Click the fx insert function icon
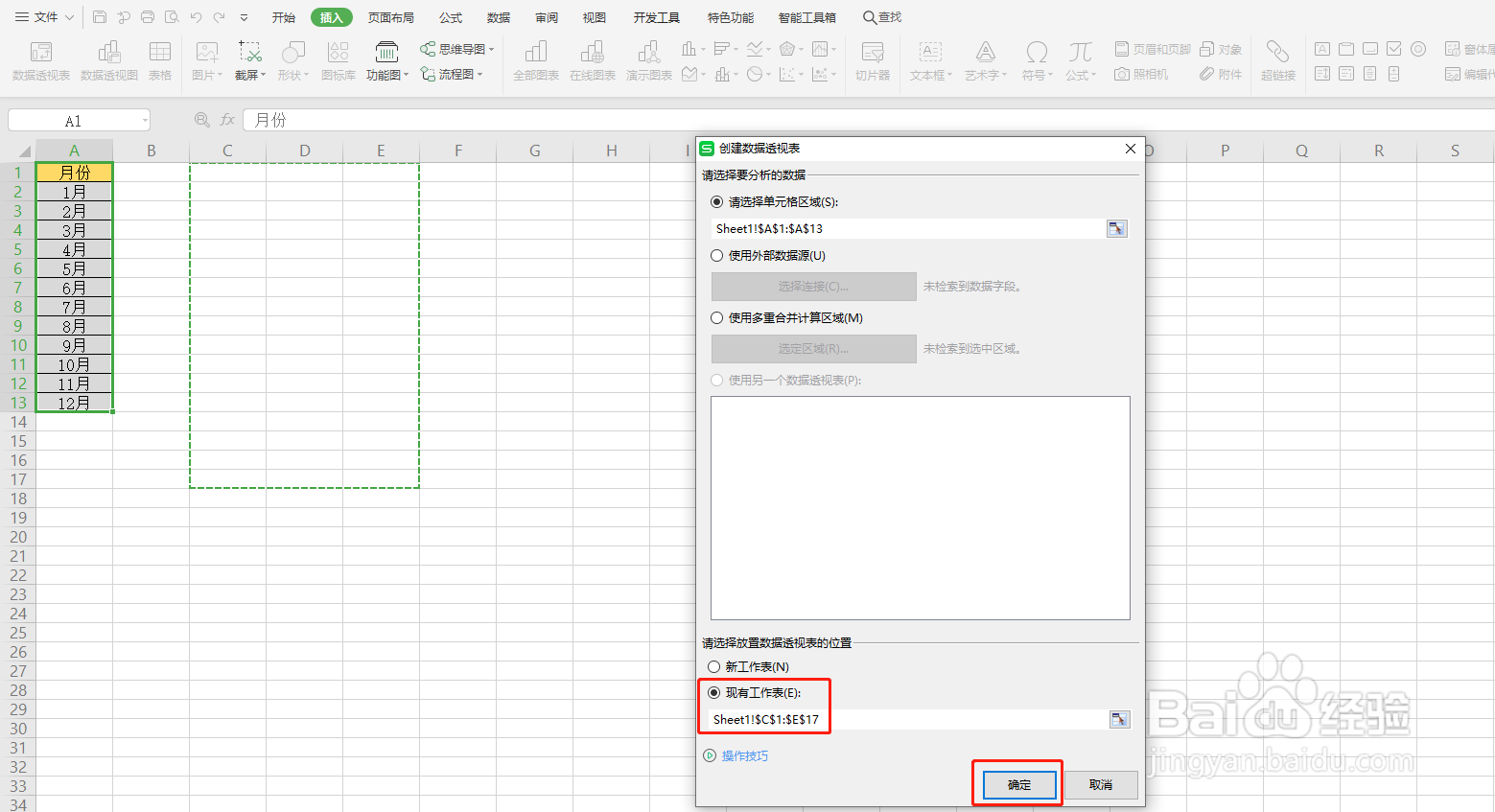Image resolution: width=1495 pixels, height=812 pixels. [x=227, y=120]
